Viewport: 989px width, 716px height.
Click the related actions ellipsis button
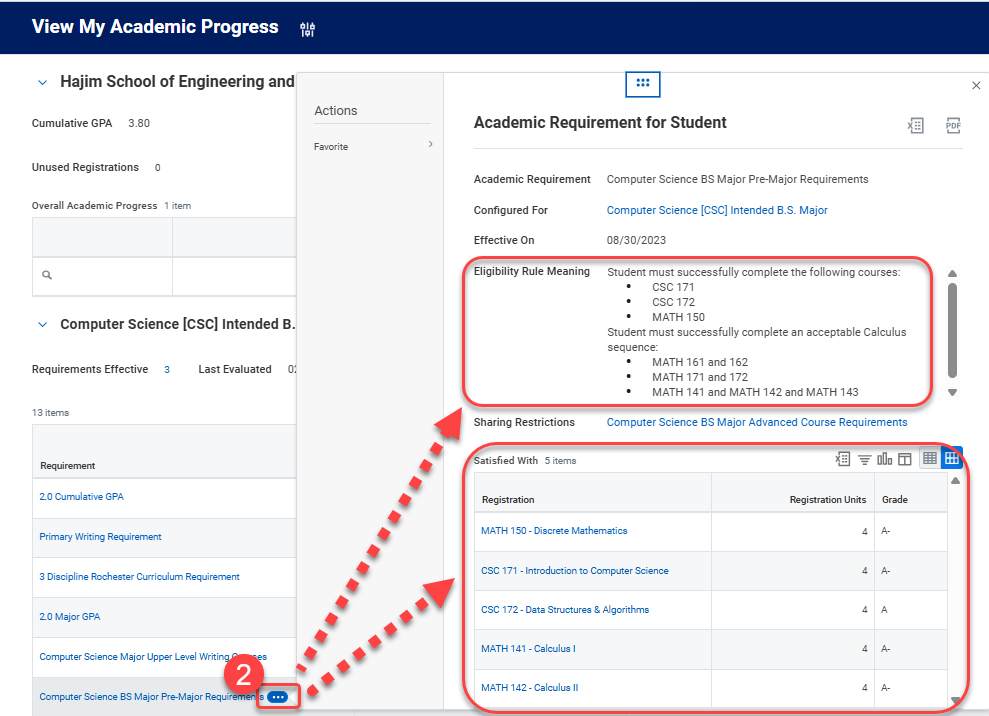(x=278, y=697)
